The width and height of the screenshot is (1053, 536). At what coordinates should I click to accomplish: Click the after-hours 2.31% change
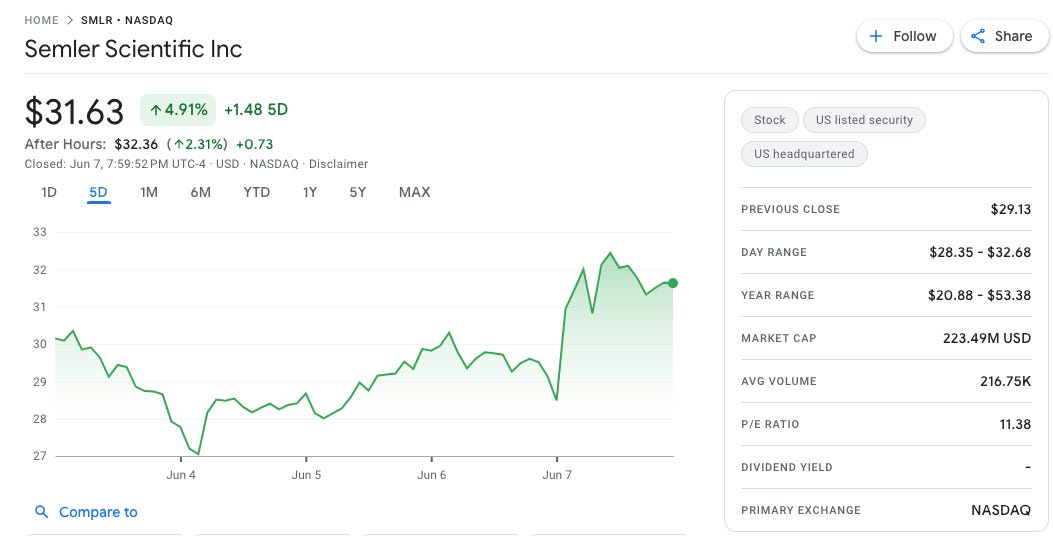click(x=197, y=144)
